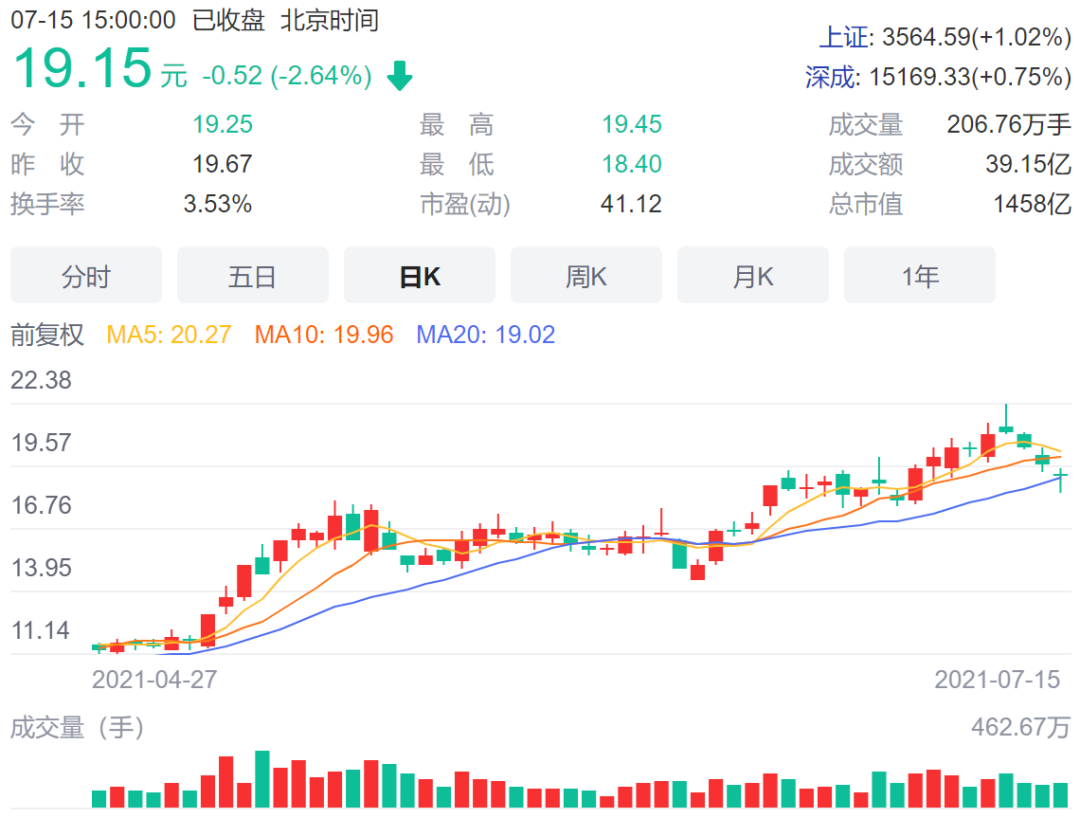Viewport: 1080px width, 818px height.
Task: Click the MA5: 20.27 indicator label
Action: click(169, 335)
